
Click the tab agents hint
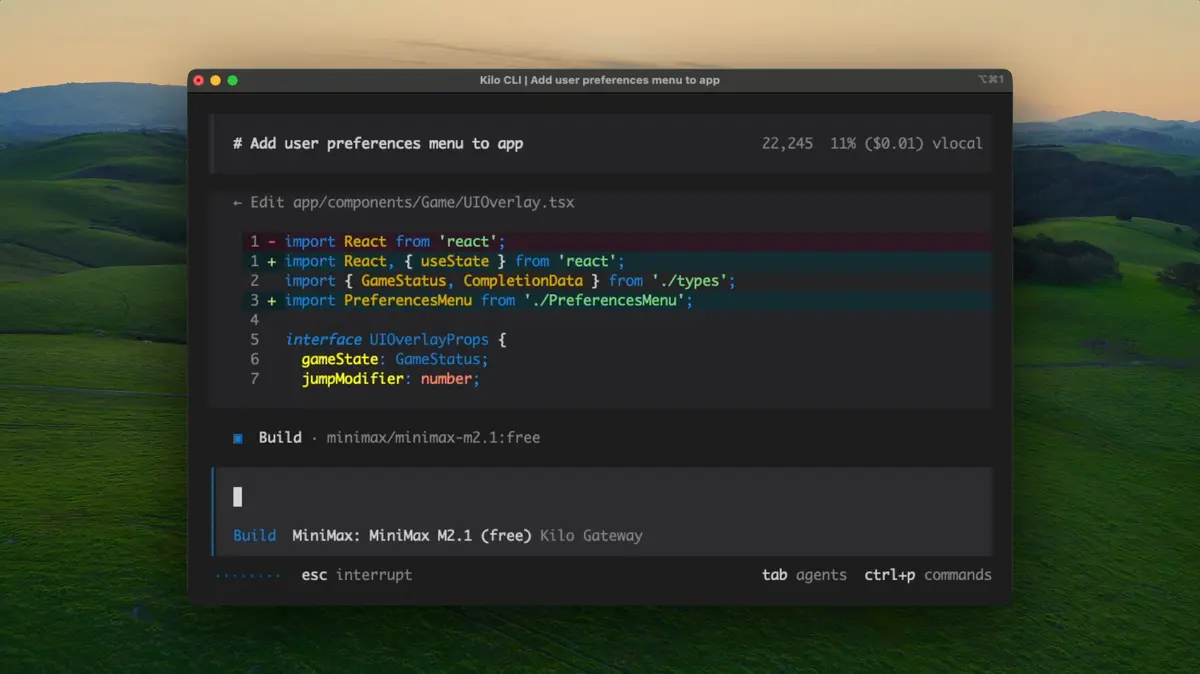pos(804,575)
